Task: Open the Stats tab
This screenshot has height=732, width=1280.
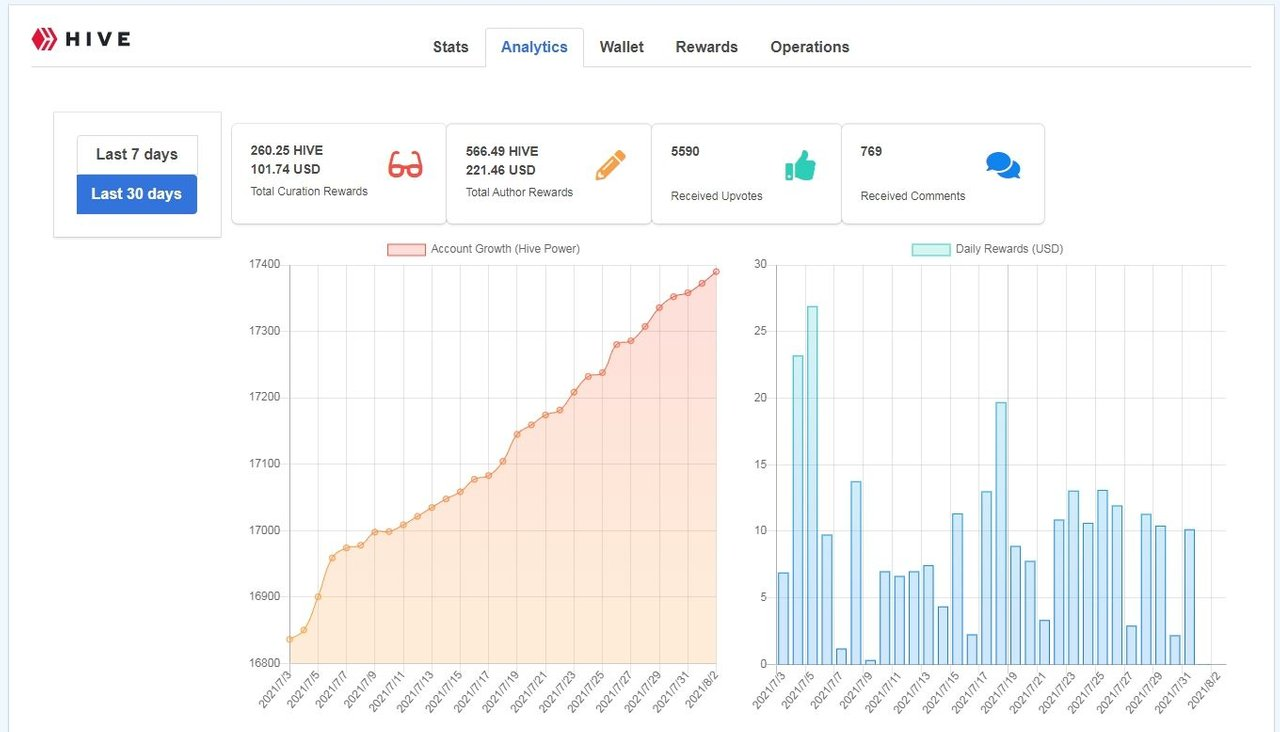Action: coord(450,47)
